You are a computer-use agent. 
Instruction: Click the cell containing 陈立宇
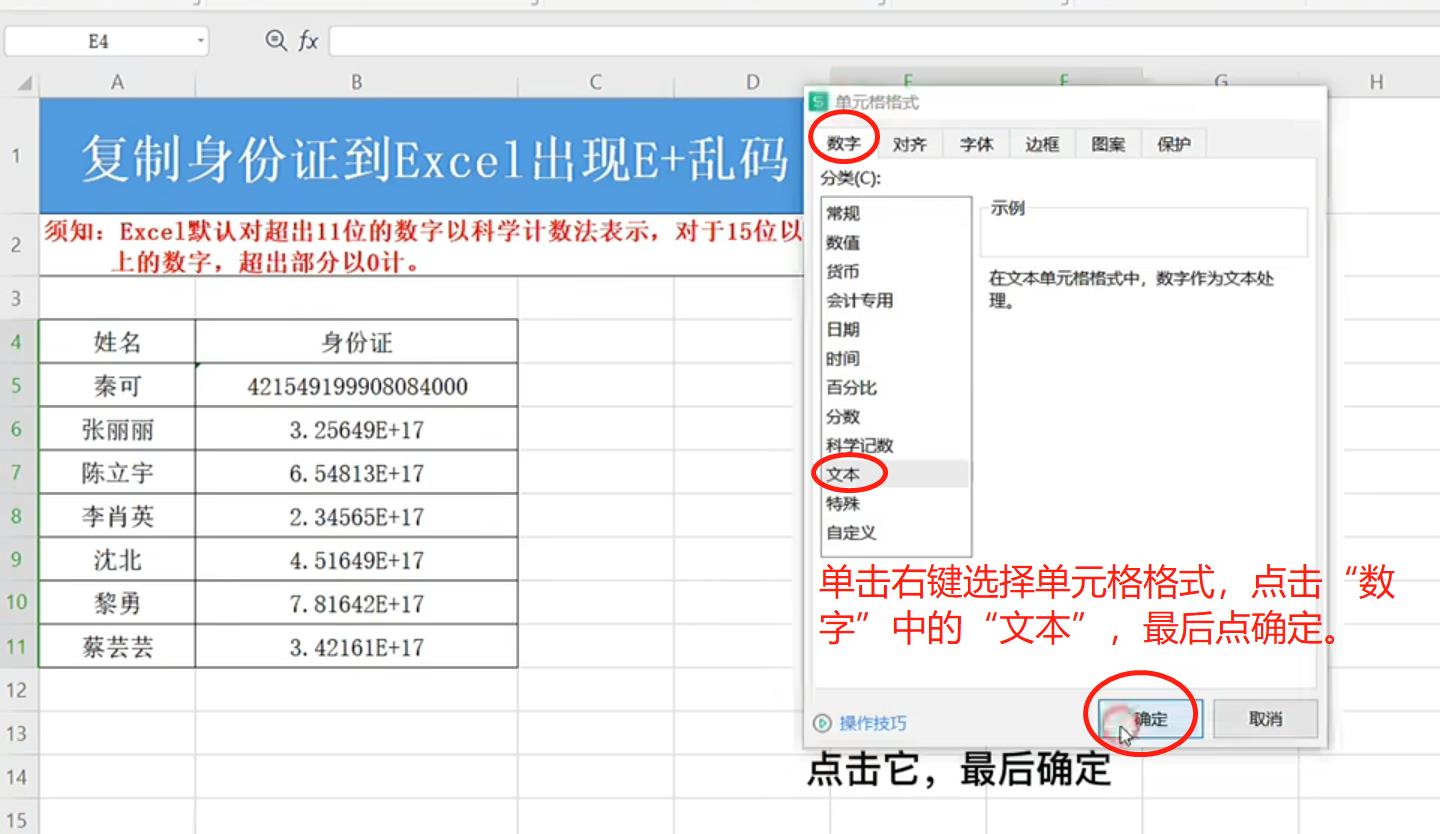pos(117,472)
